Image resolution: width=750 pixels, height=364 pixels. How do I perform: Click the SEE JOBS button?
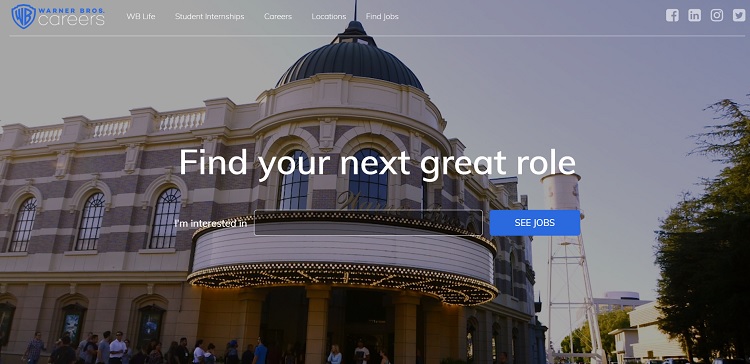pos(535,223)
